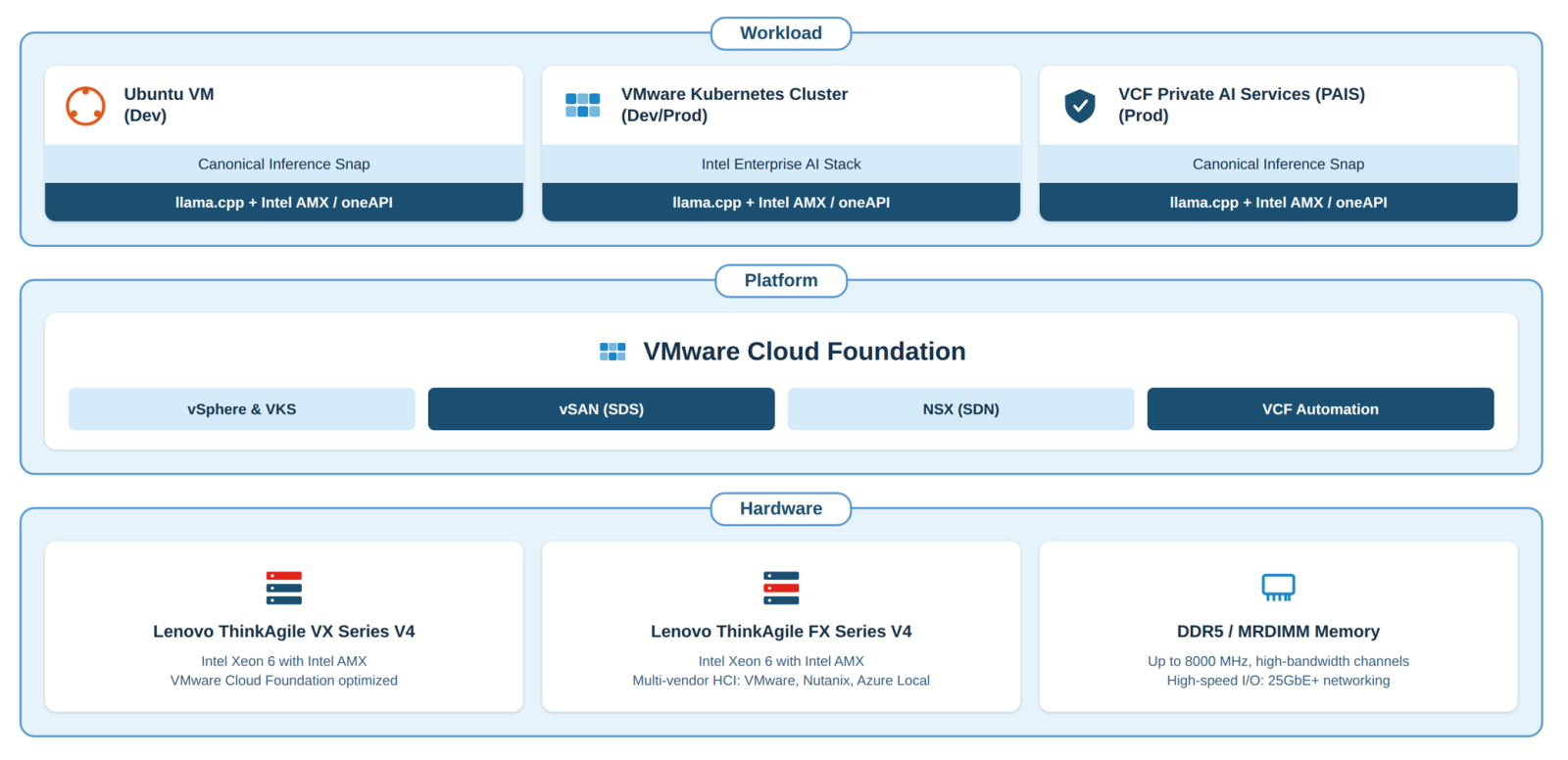Click the DDR5 memory chip icon
1568x760 pixels.
[x=1278, y=588]
